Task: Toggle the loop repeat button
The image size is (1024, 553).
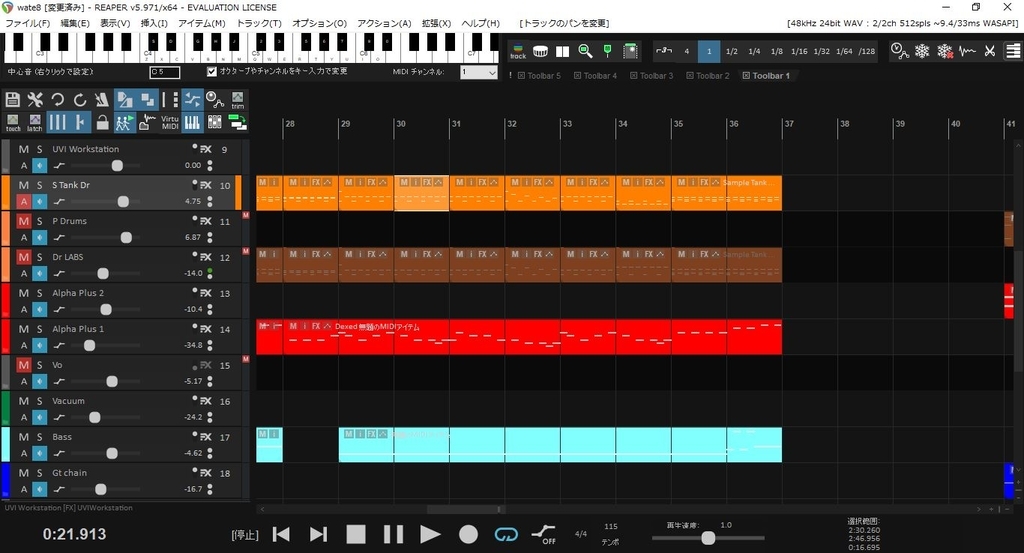Action: coord(506,534)
